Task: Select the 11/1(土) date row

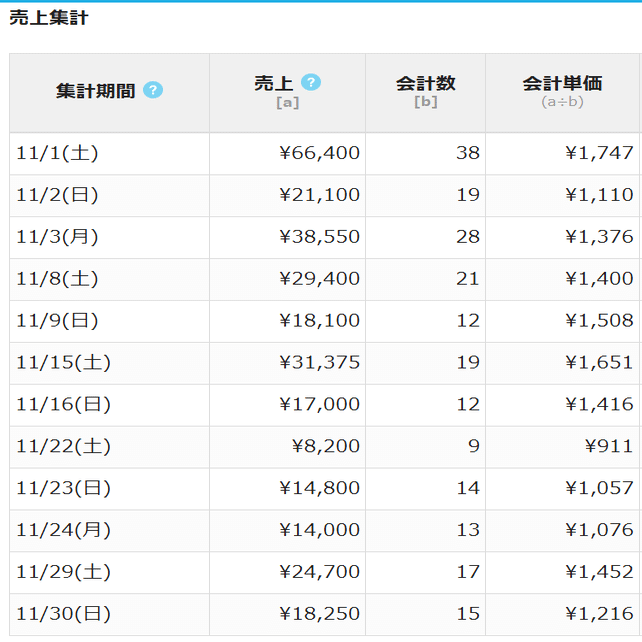Action: tap(58, 153)
